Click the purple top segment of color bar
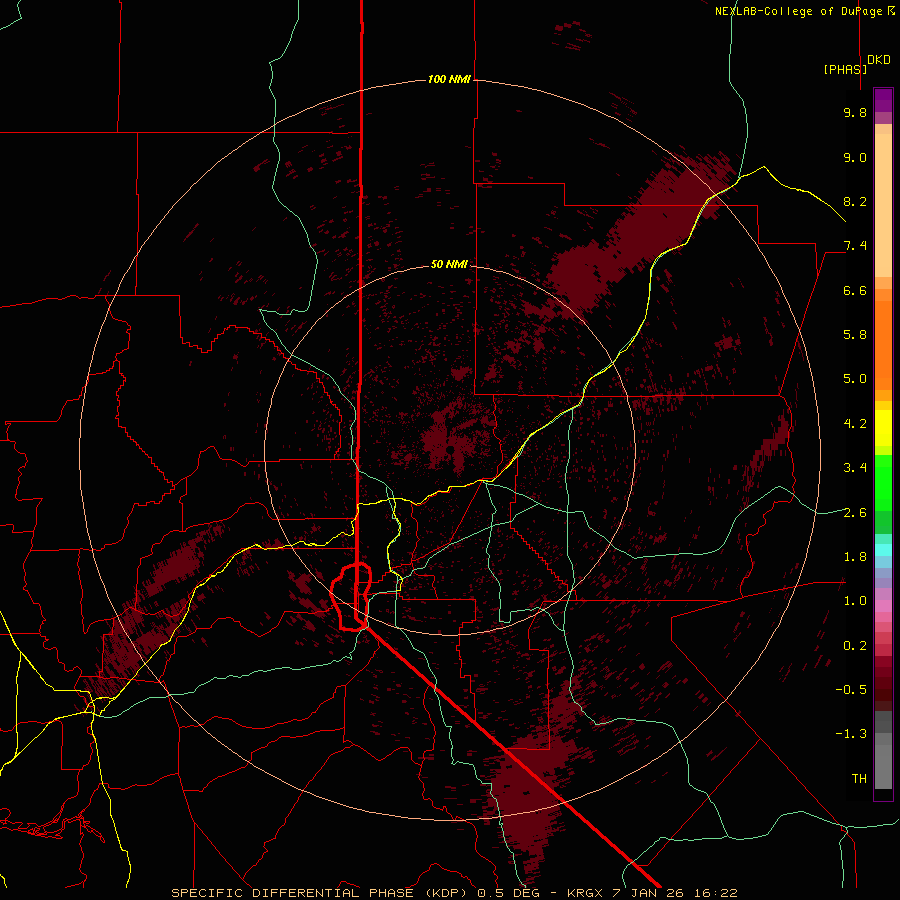This screenshot has height=900, width=900. coord(883,100)
